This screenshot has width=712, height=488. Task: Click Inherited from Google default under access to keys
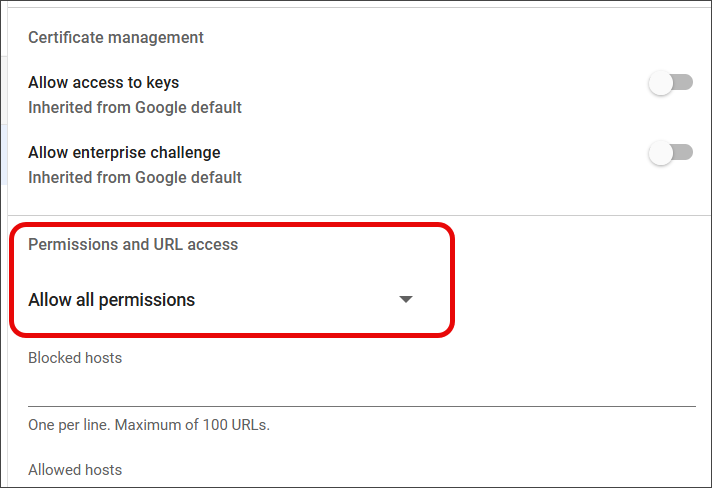pos(135,107)
